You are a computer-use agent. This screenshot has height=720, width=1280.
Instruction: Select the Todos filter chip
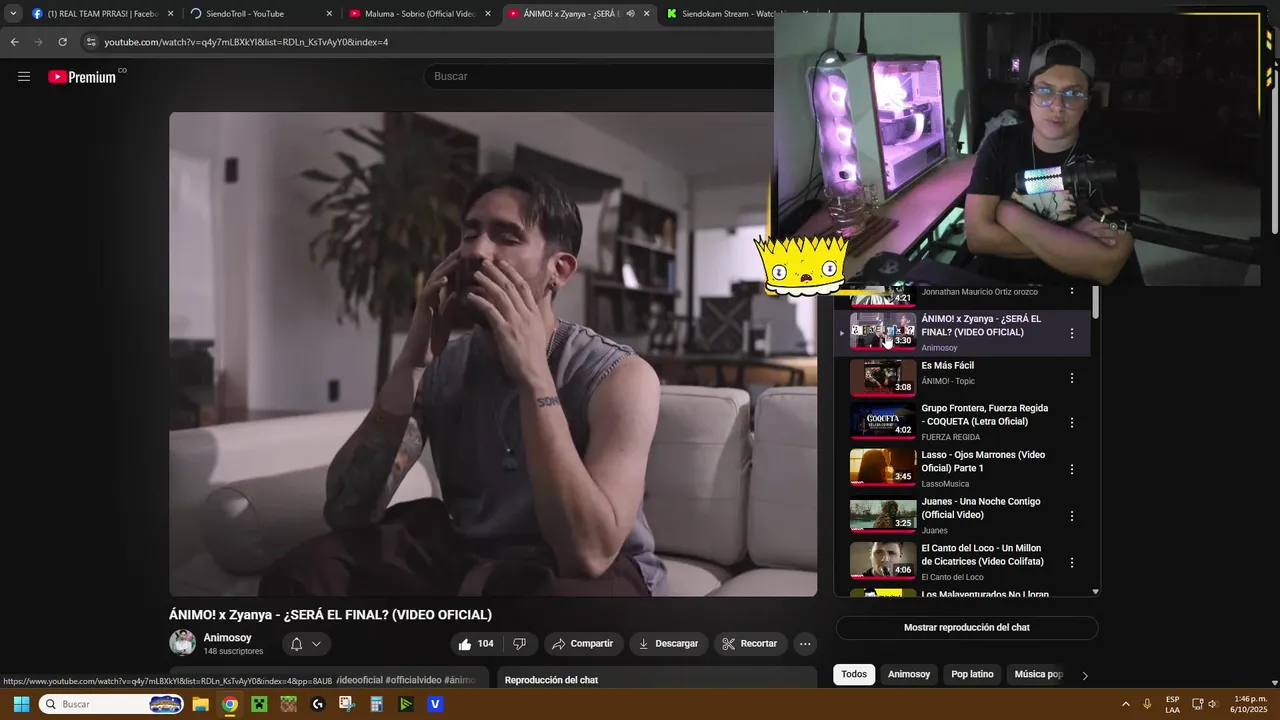[854, 674]
